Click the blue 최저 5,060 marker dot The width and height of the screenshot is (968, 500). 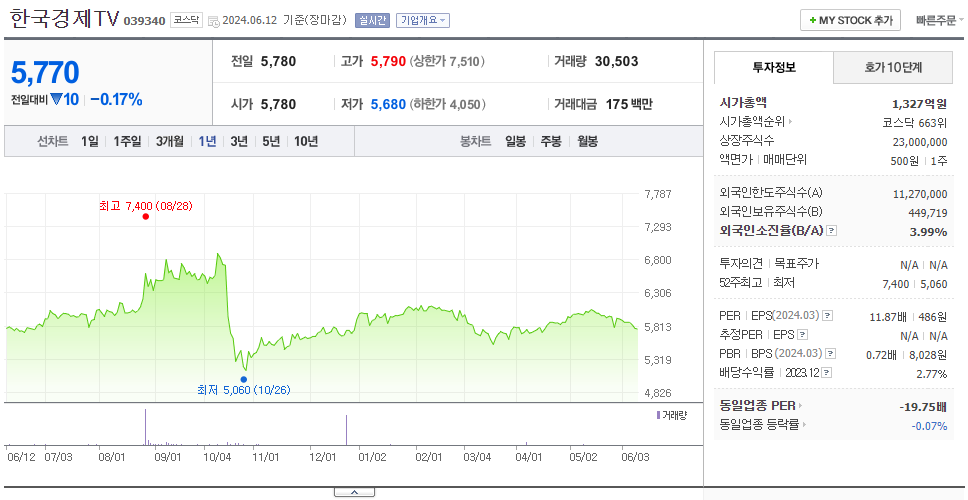pos(243,380)
